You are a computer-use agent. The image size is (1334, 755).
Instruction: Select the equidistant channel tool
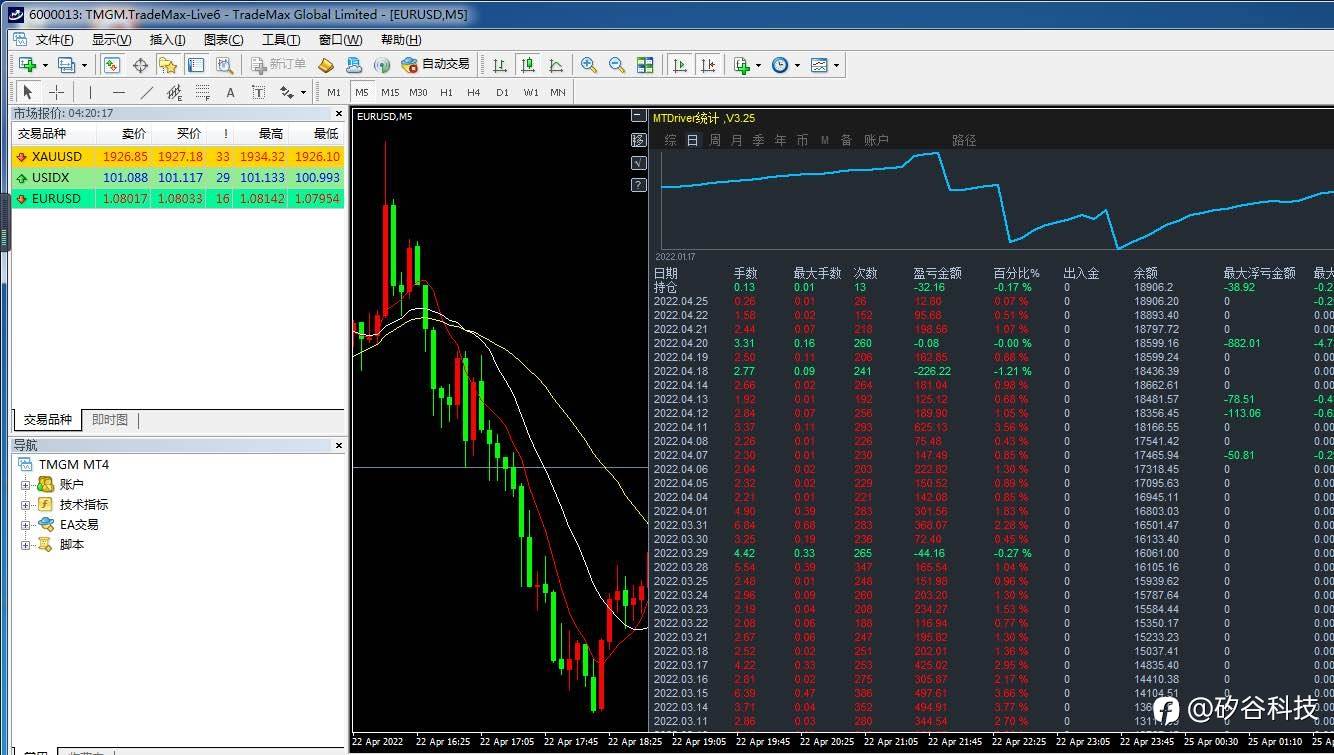tap(174, 92)
